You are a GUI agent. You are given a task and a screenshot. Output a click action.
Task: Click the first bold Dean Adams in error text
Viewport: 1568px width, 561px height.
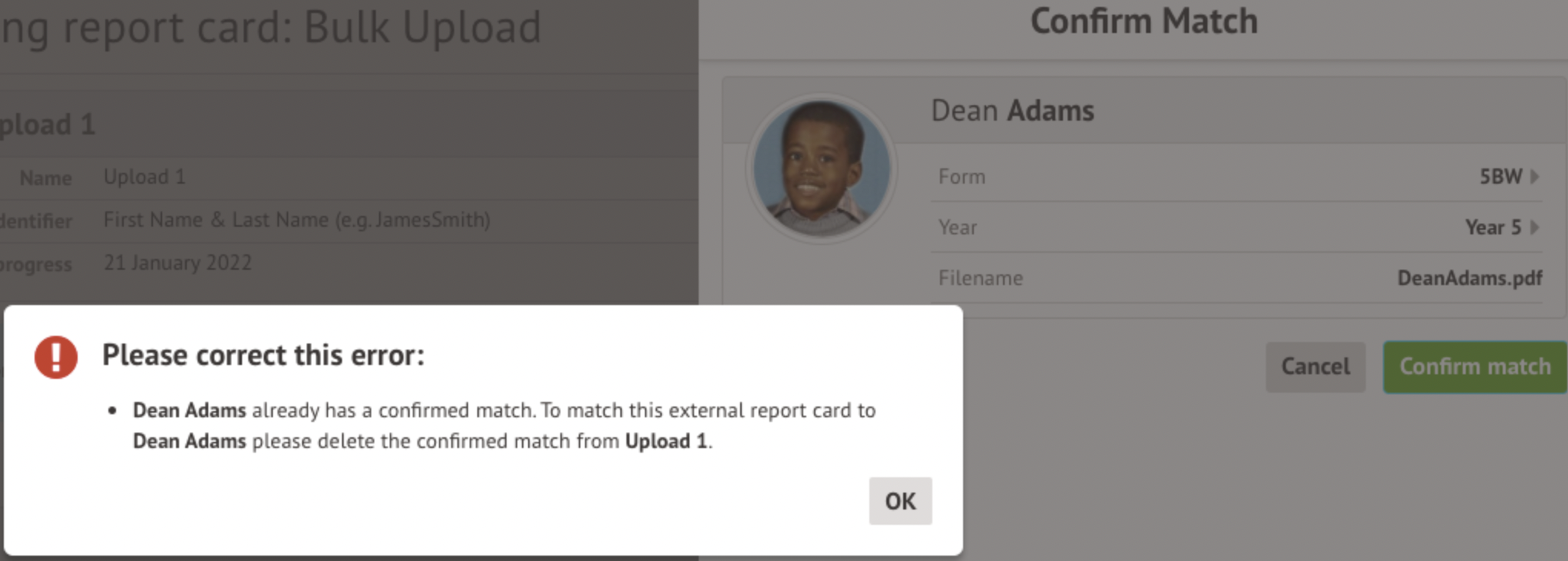click(189, 410)
